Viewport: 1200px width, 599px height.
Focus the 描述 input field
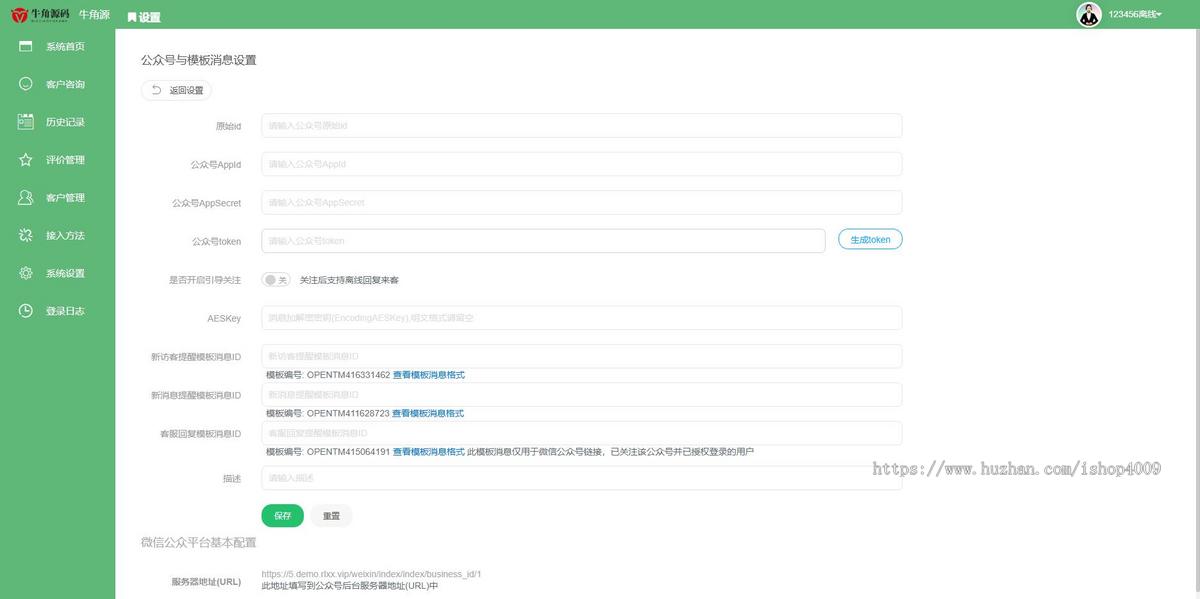pyautogui.click(x=582, y=478)
